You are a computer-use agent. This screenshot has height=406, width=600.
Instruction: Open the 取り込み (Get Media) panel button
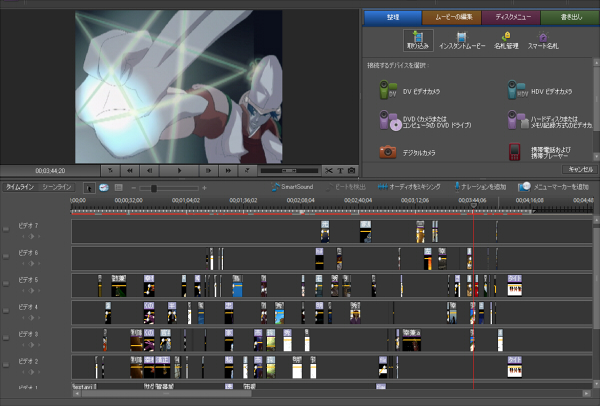tap(418, 40)
